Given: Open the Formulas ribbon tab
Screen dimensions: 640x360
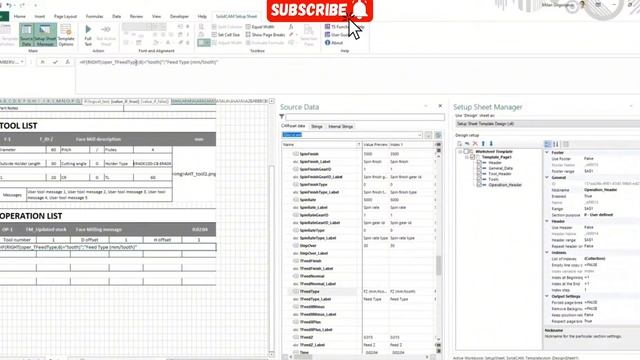Looking at the screenshot, I should click(x=94, y=16).
